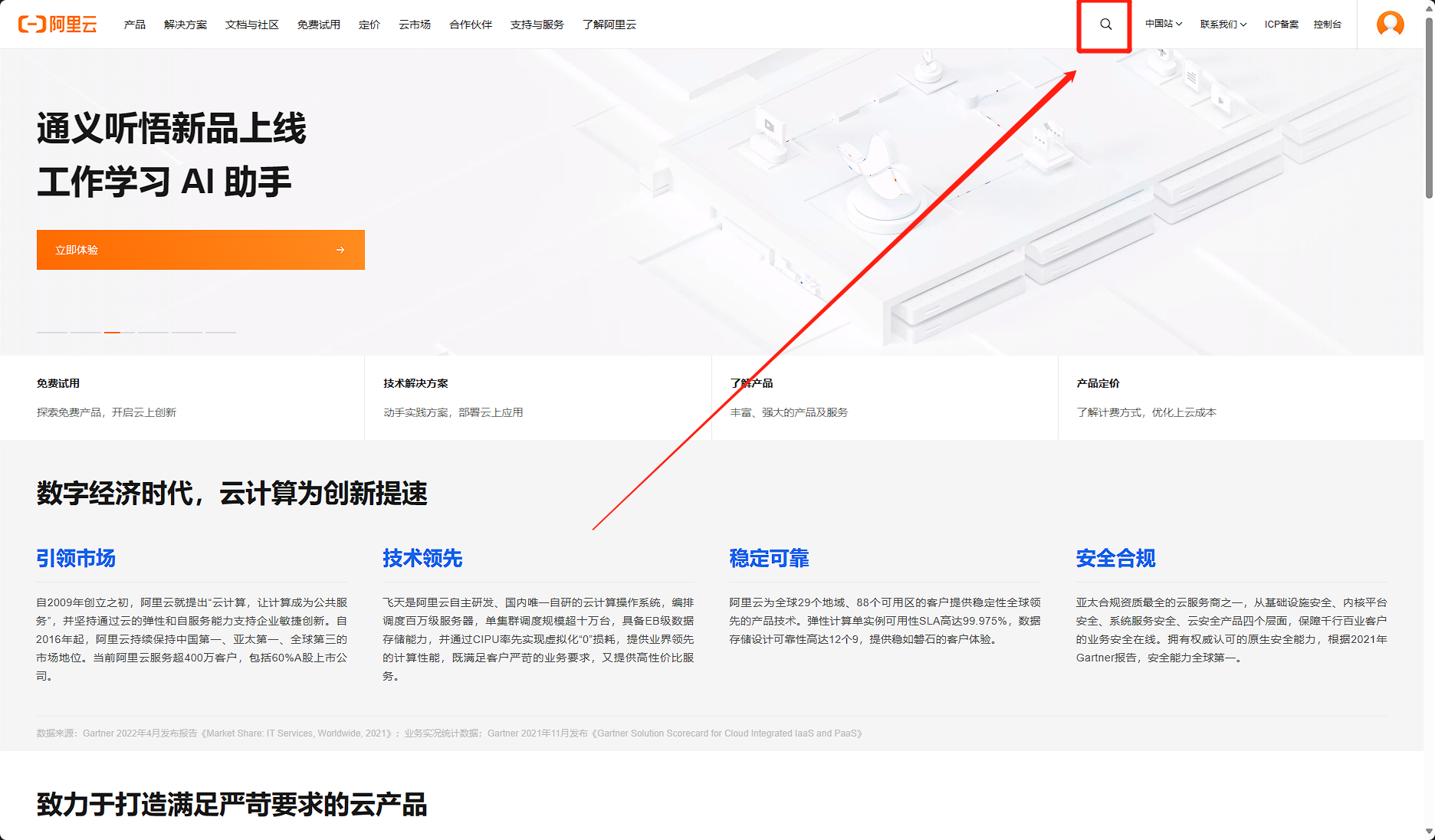Click the 引领市场 heading
This screenshot has width=1435, height=840.
click(76, 558)
